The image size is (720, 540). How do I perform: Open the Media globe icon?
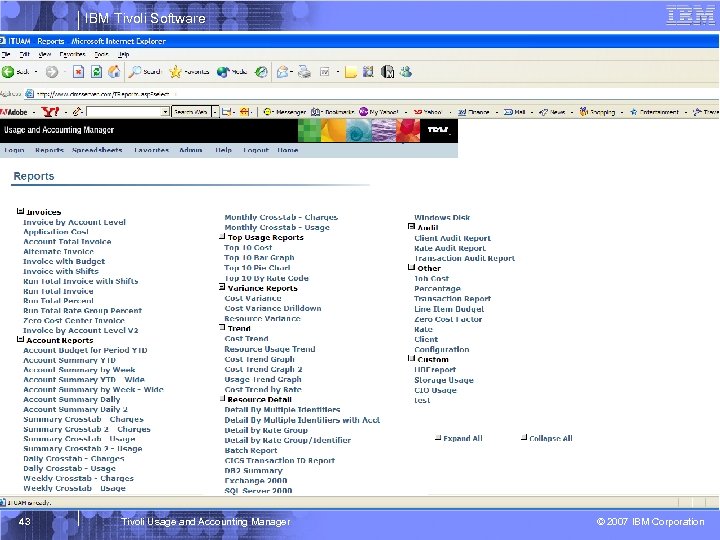tap(223, 72)
